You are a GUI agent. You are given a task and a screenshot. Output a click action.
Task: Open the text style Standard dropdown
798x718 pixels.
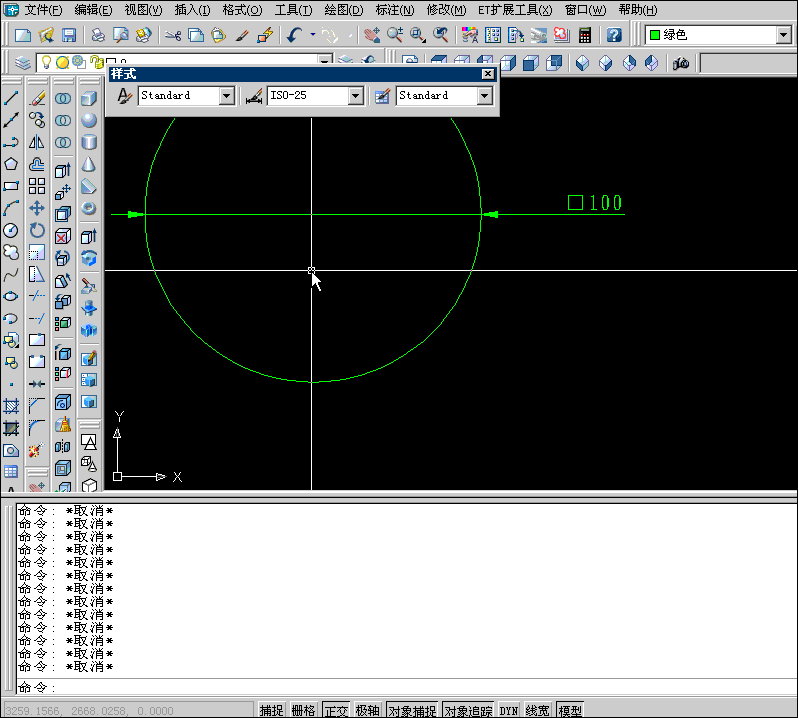tap(226, 96)
